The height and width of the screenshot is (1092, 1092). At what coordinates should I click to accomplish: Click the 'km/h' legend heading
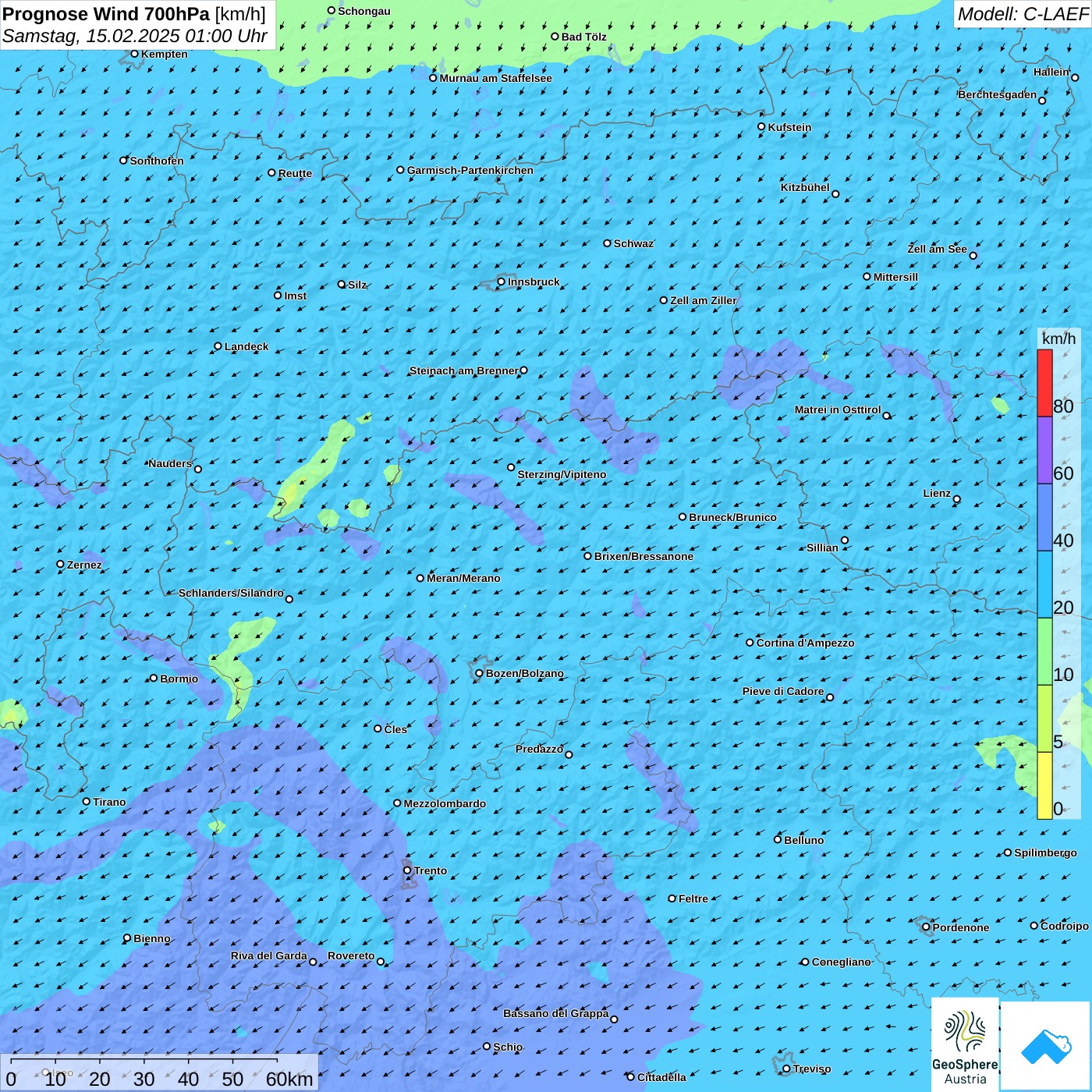coord(1058,339)
